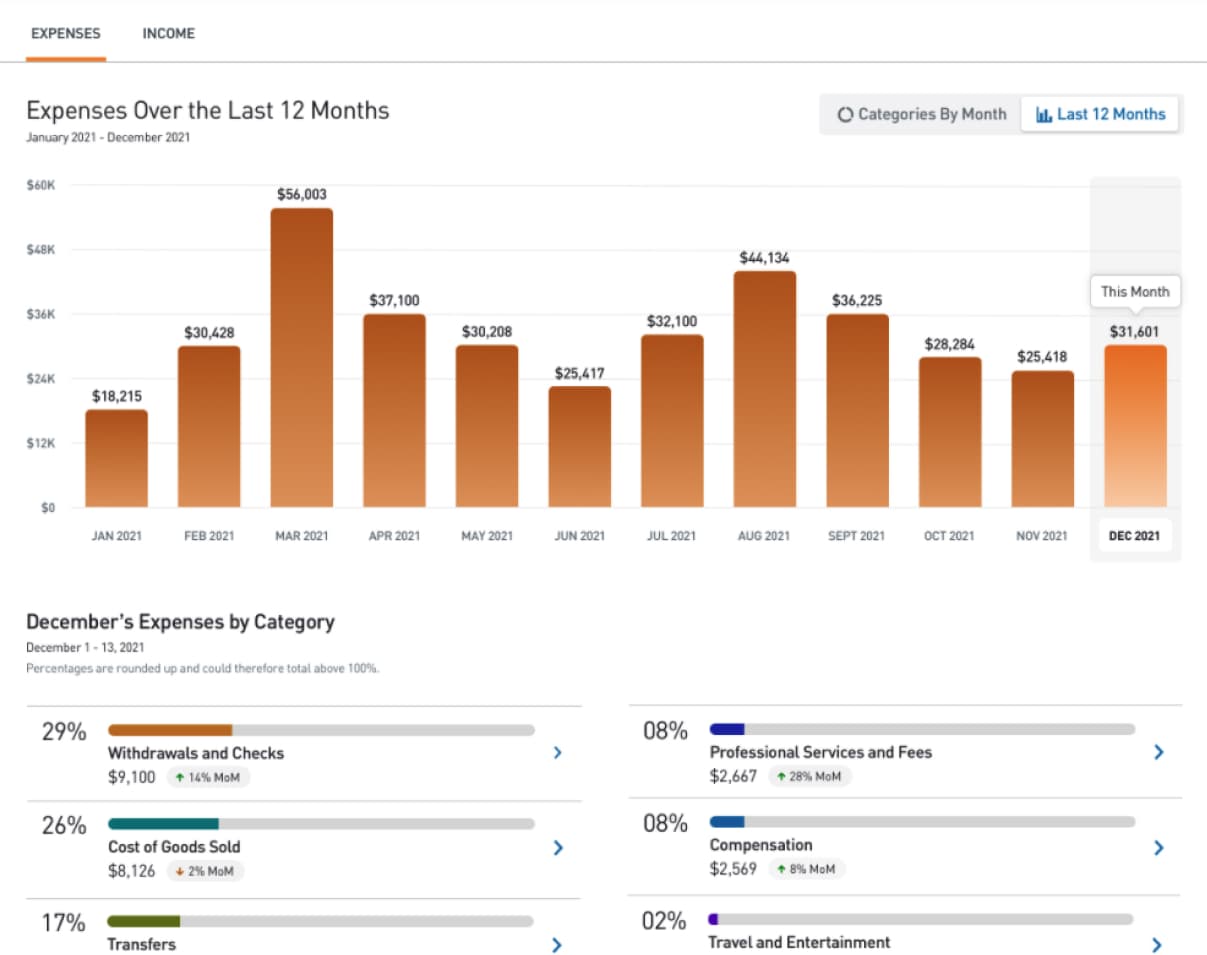
Task: Expand the Transfers category chevron
Action: pyautogui.click(x=557, y=945)
